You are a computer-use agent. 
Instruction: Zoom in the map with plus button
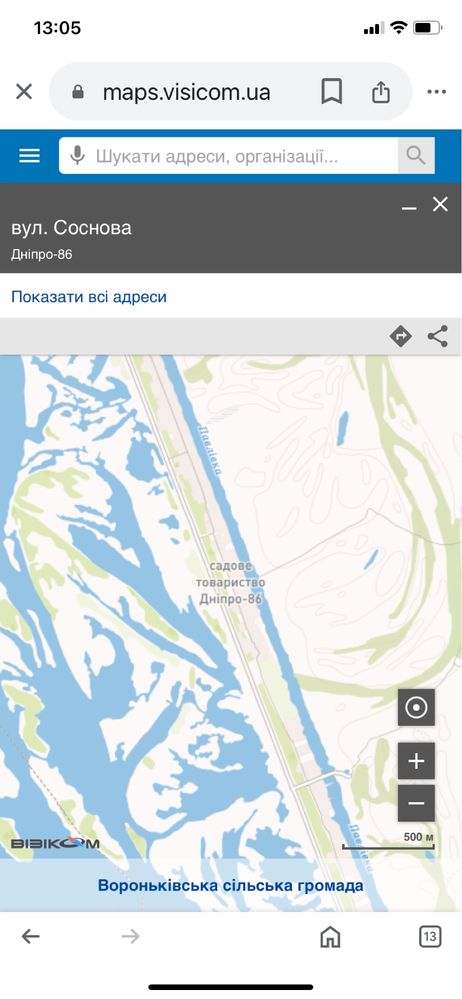click(416, 761)
